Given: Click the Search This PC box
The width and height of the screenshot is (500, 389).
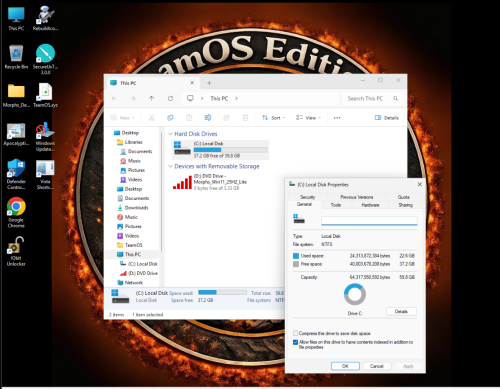Looking at the screenshot, I should click(x=371, y=98).
